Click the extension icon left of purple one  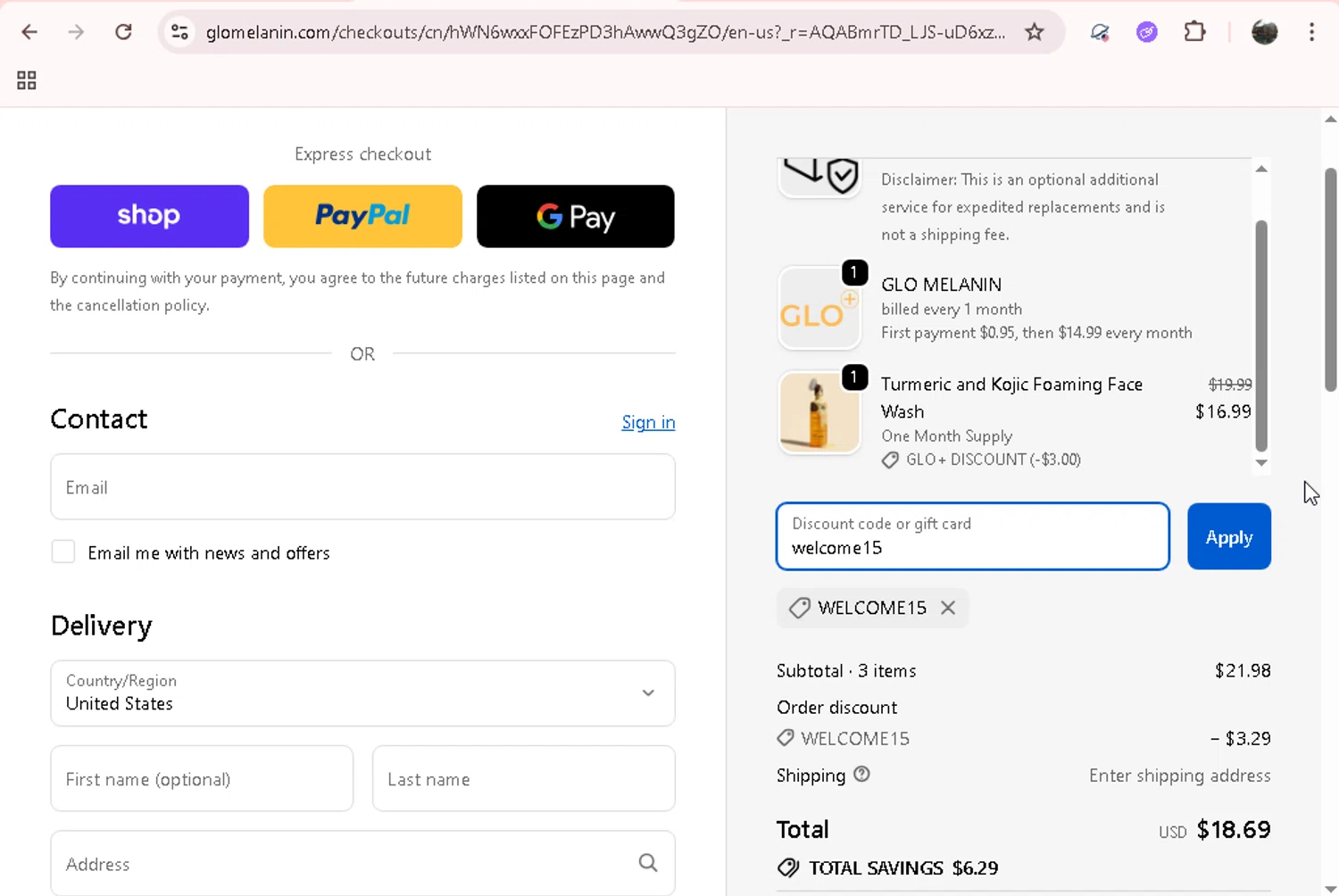[x=1100, y=32]
